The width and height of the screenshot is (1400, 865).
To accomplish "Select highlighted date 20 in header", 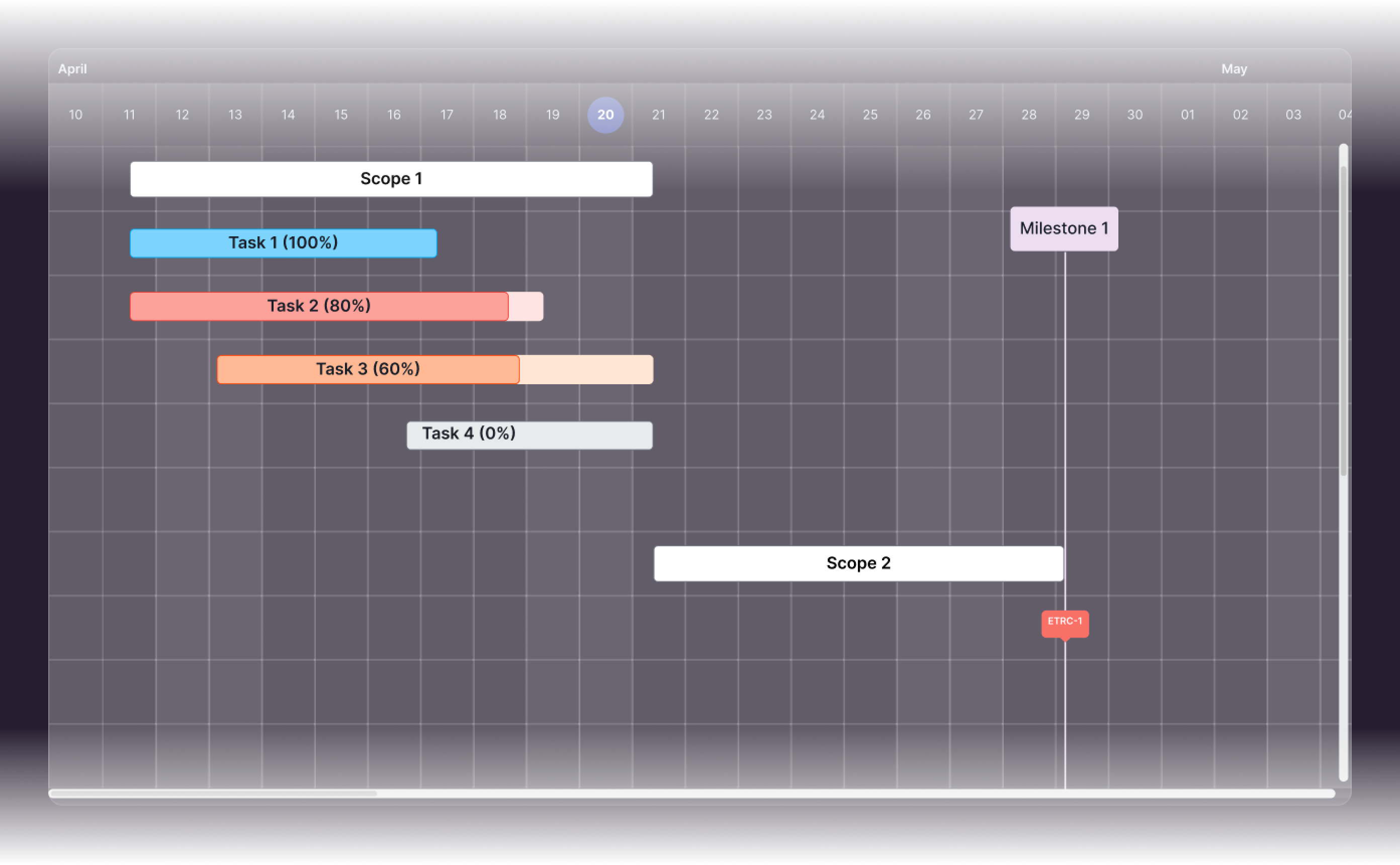I will (605, 115).
